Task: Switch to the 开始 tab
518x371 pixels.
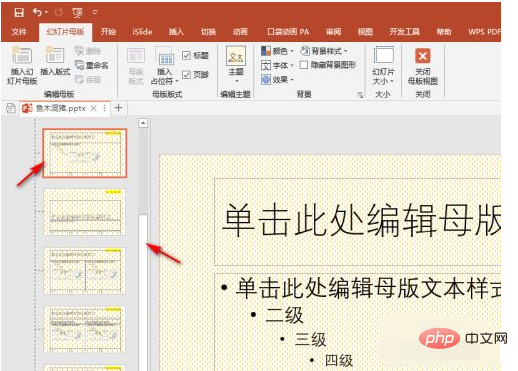Action: pyautogui.click(x=108, y=32)
